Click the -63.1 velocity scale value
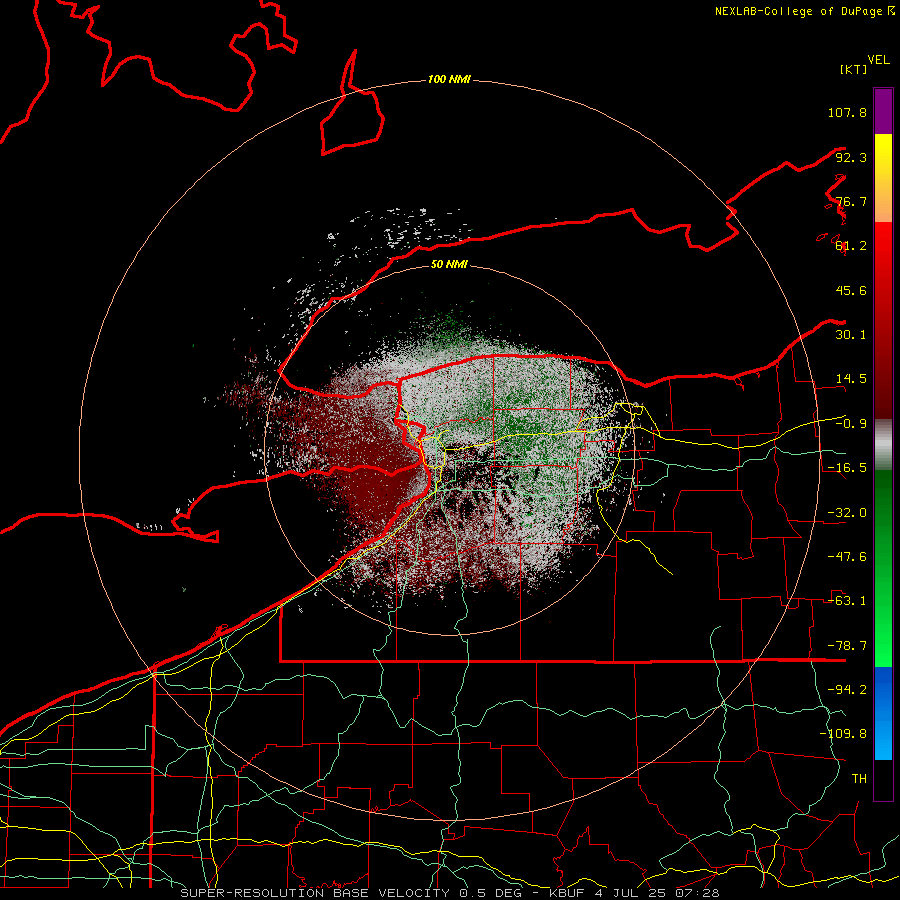The height and width of the screenshot is (900, 900). (847, 601)
